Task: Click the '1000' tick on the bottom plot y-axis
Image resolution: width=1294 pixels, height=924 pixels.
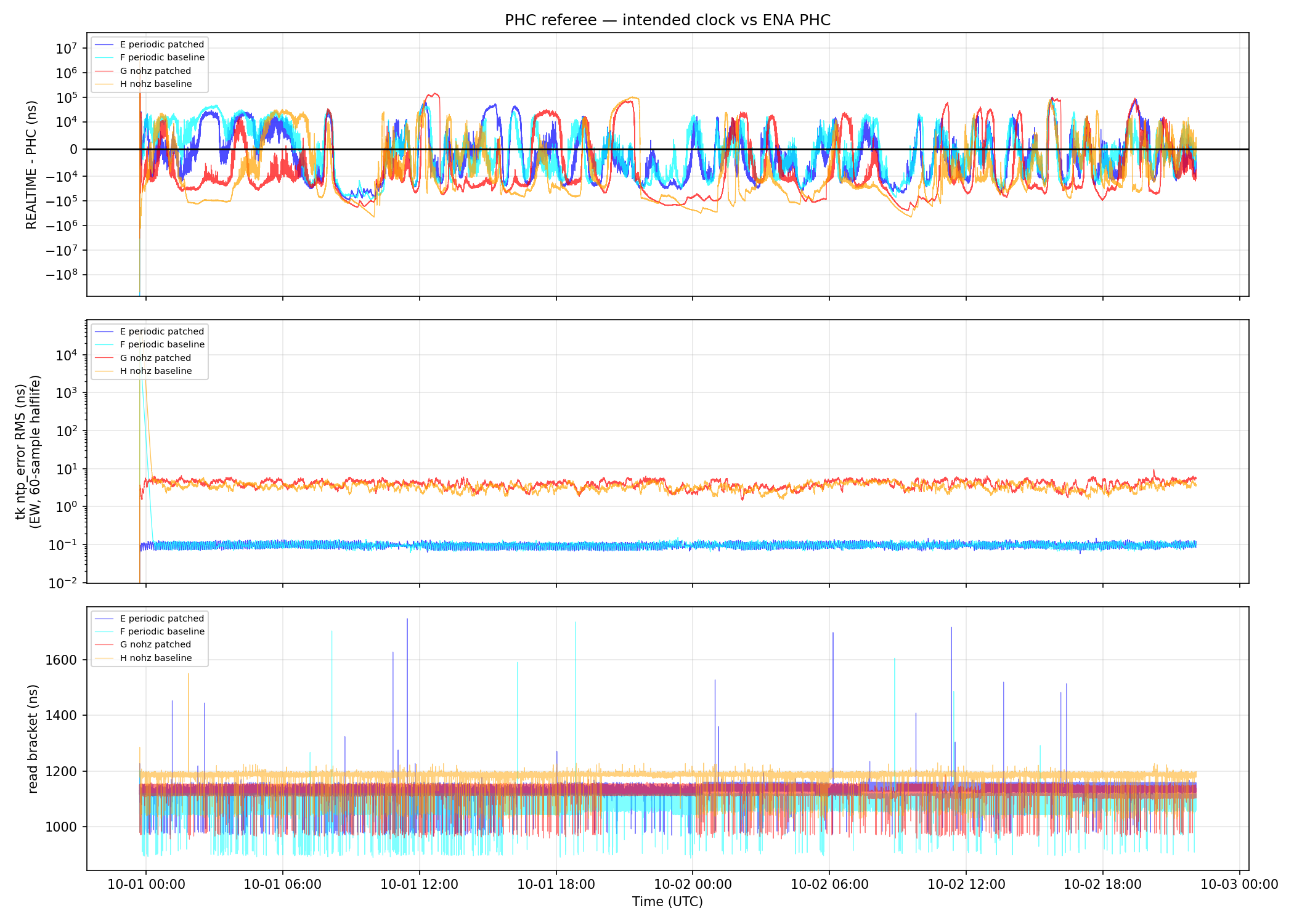Action: [x=61, y=827]
